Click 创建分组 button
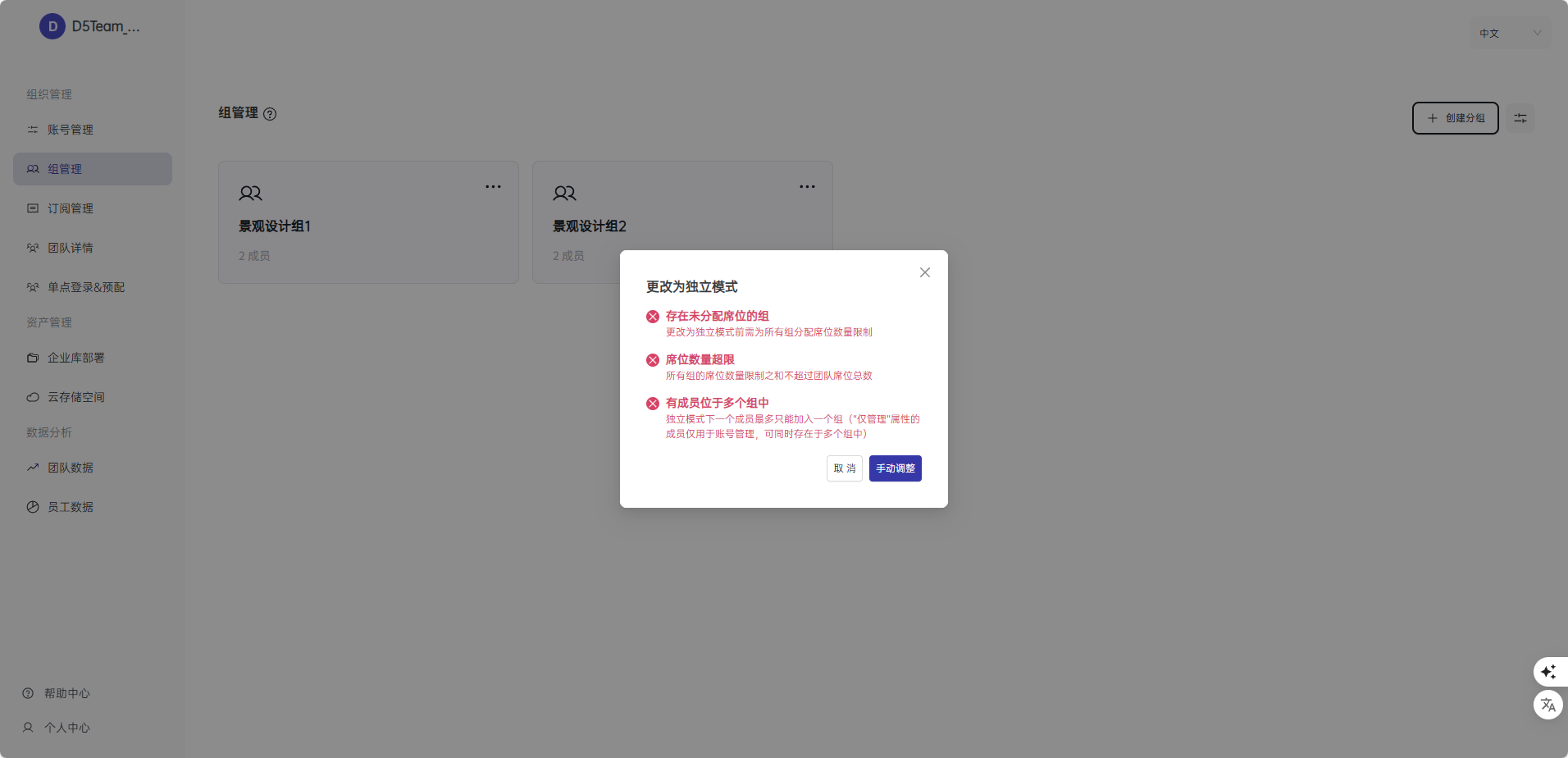 [x=1455, y=118]
